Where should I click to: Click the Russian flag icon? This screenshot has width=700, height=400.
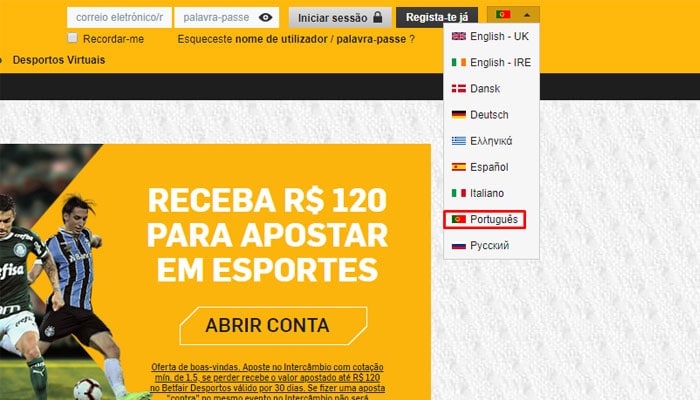pos(458,246)
